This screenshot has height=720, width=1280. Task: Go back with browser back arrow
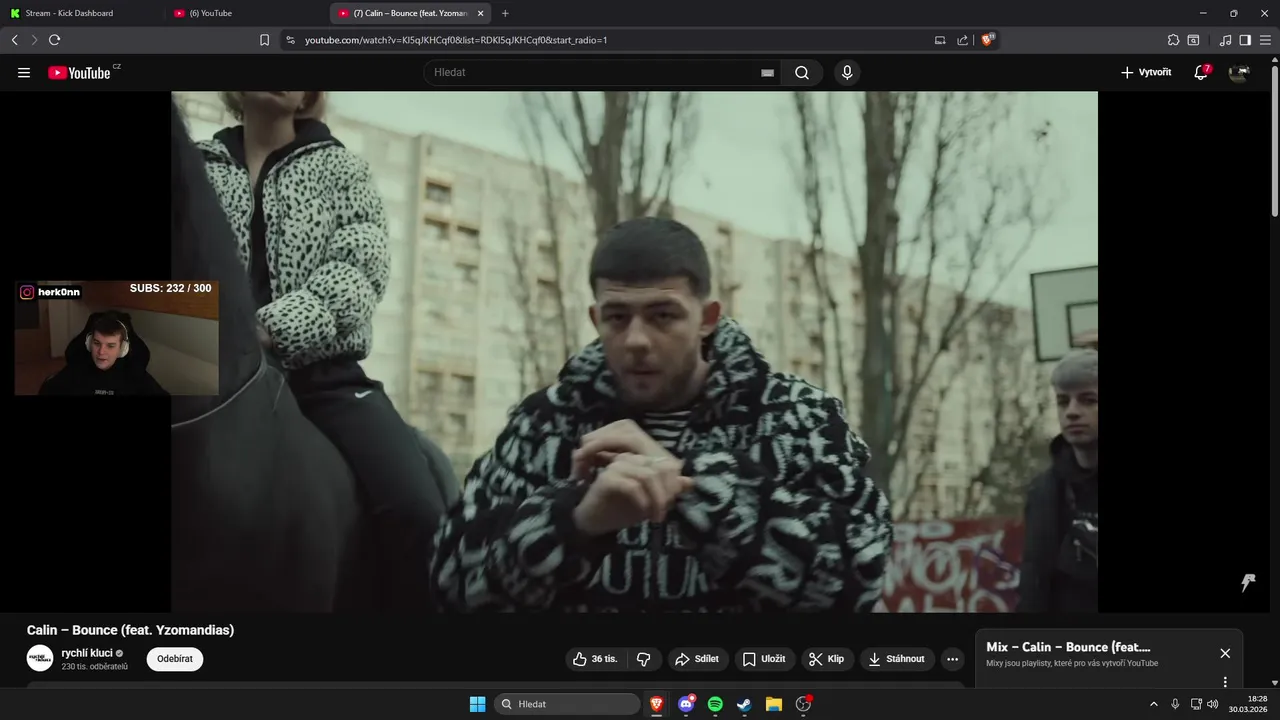[x=14, y=40]
